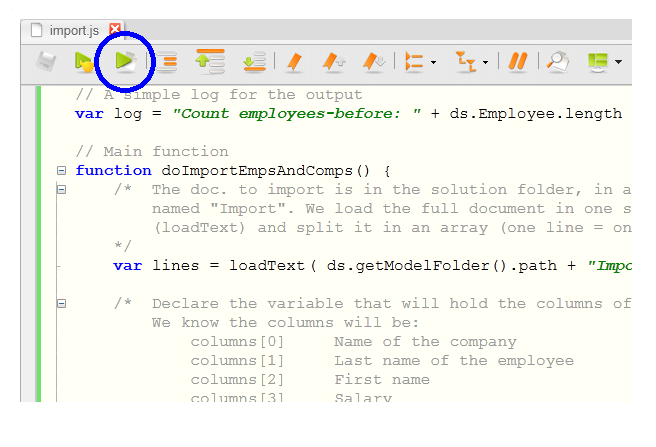Screen dimensions: 656x447
Task: Collapse the 'Declare the variable' comment block
Action: tap(62, 303)
